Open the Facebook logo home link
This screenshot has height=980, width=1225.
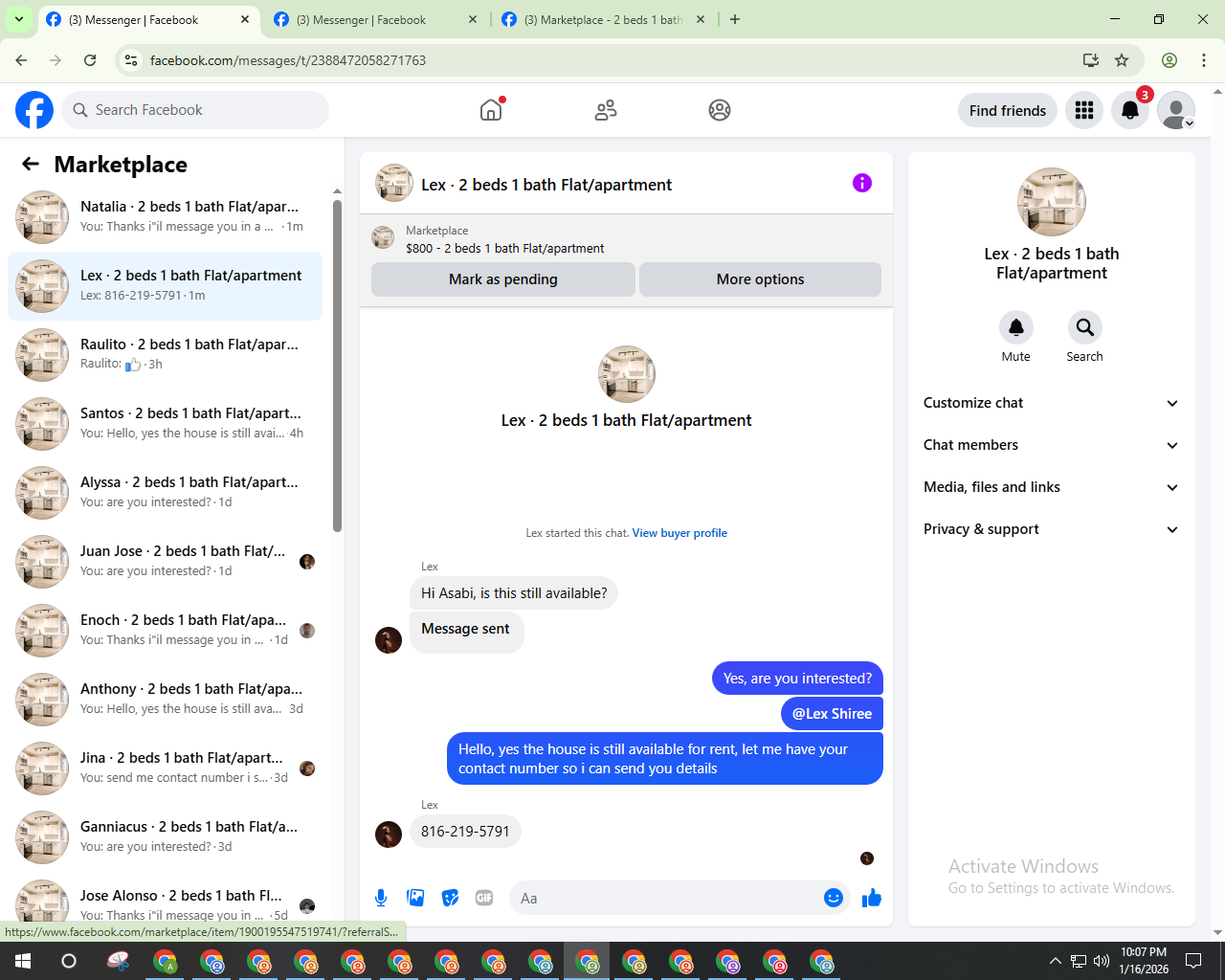click(34, 110)
